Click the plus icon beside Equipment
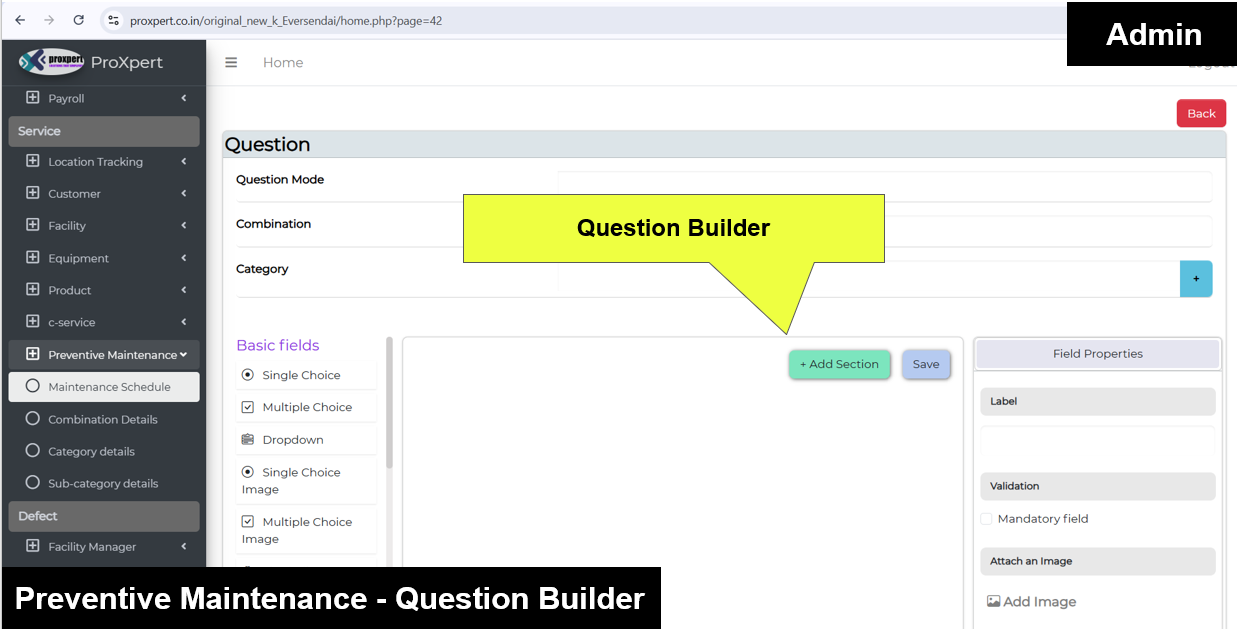Screen dimensions: 1237x629 pyautogui.click(x=33, y=258)
